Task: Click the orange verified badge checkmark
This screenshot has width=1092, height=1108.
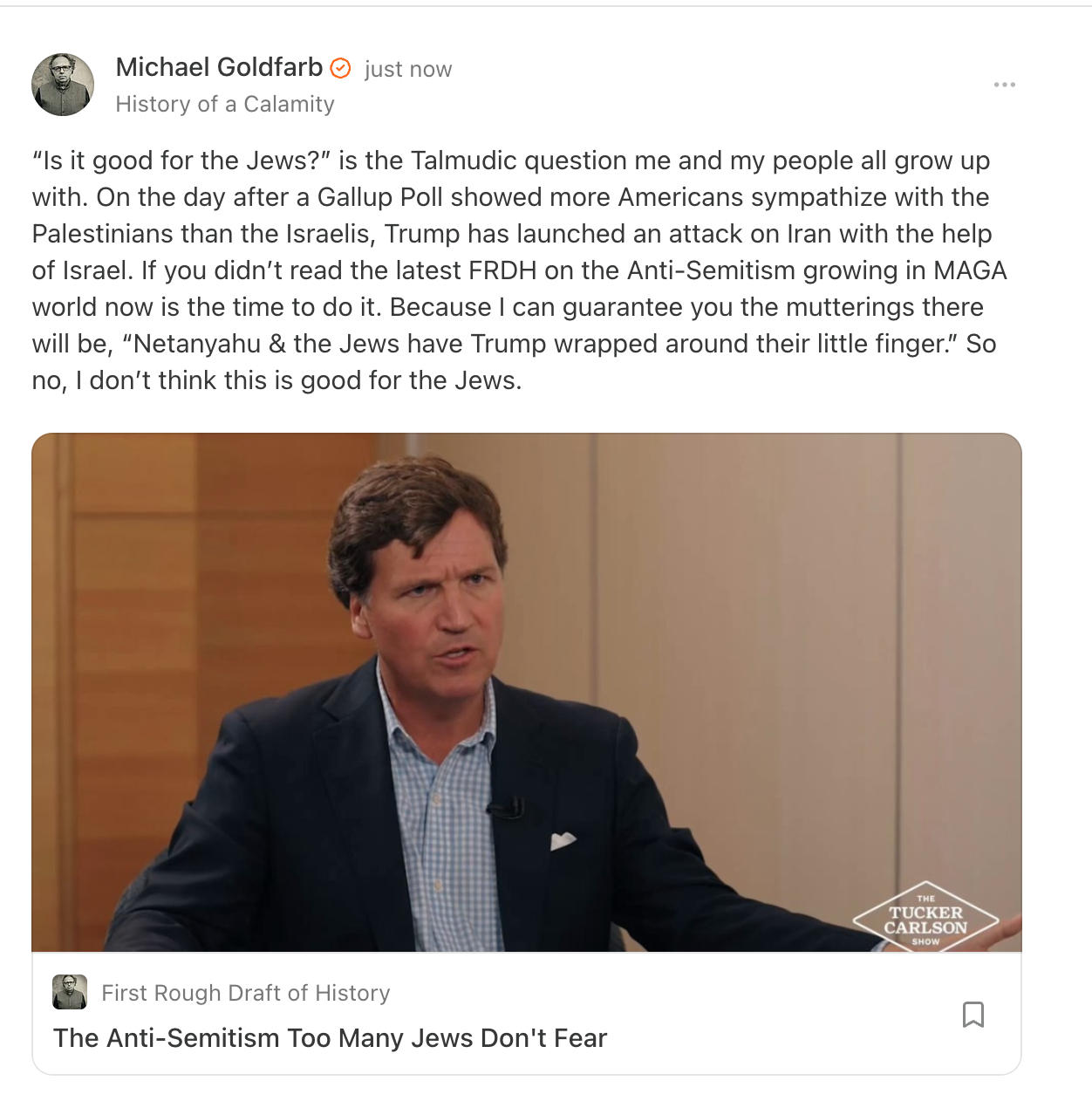Action: 341,68
